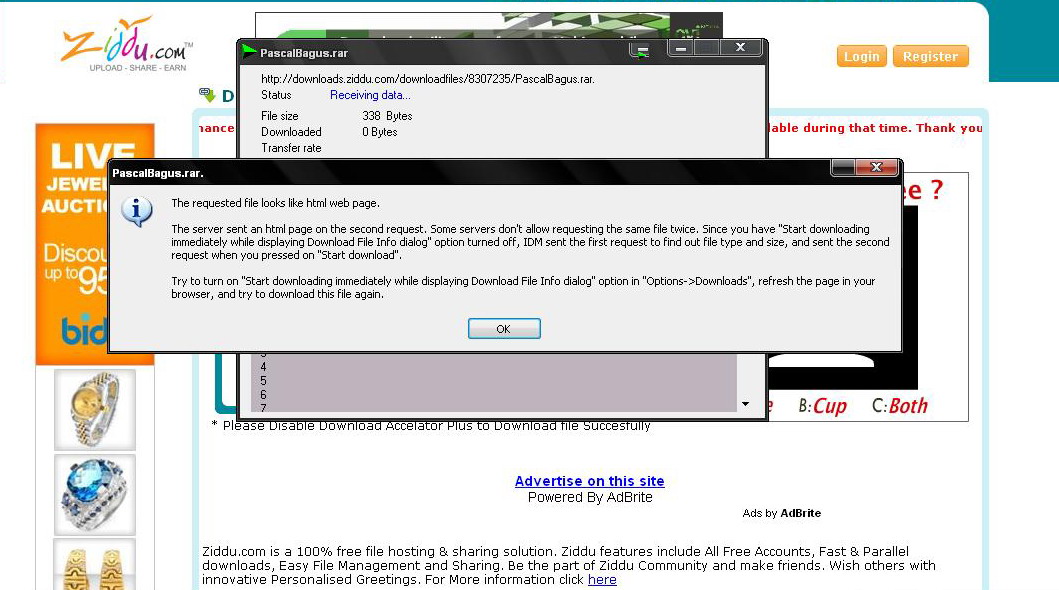1059x590 pixels.
Task: Click the '0 Bytes' downloaded value
Action: tap(380, 132)
